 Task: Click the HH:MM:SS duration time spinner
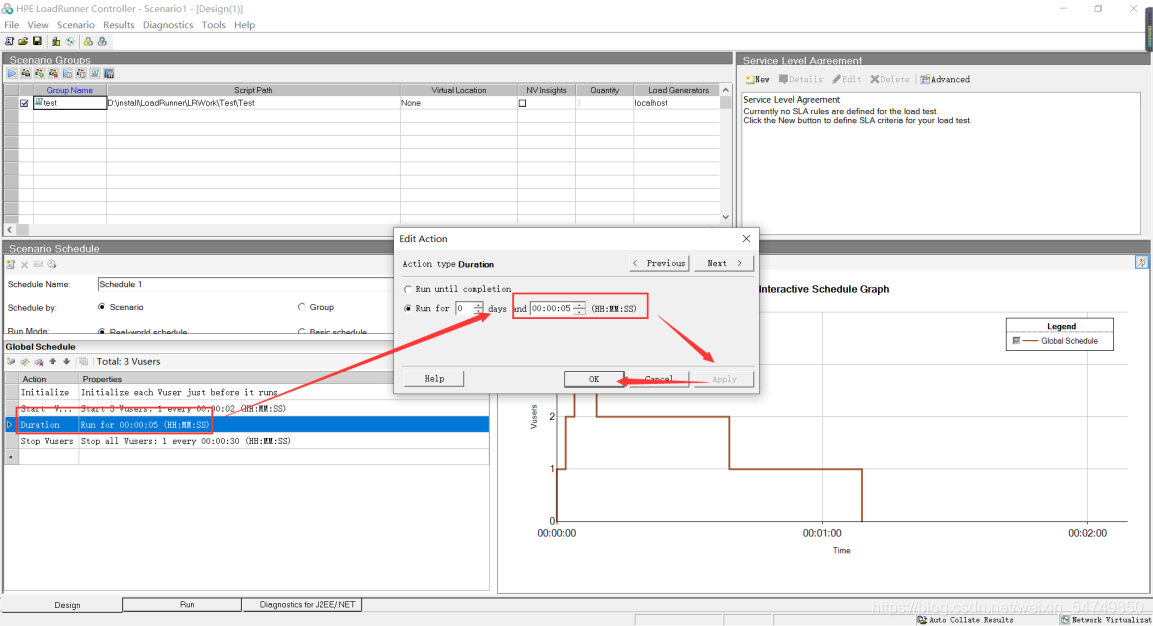click(579, 309)
